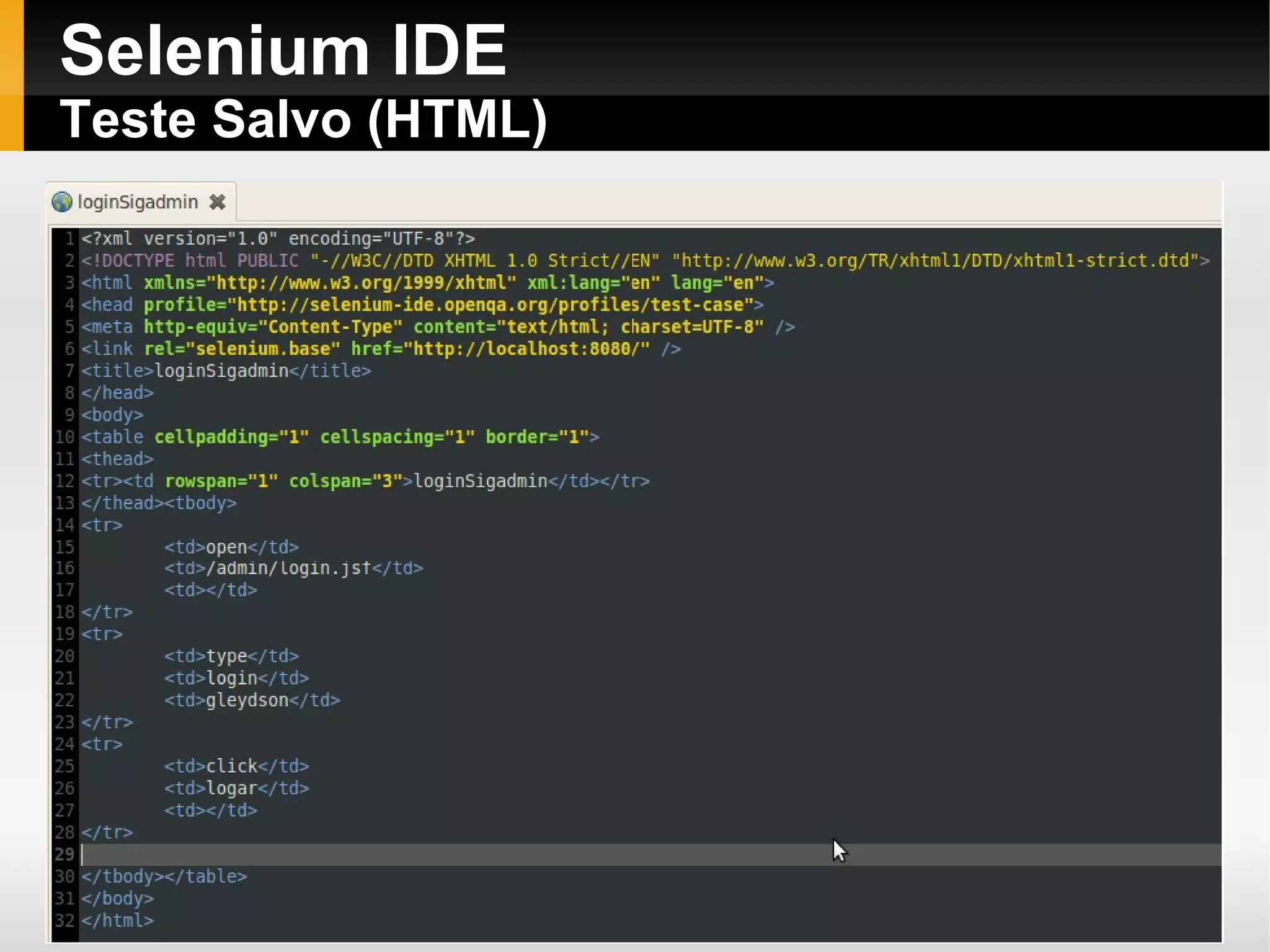This screenshot has height=952, width=1270.
Task: Click the closing head tag line 8
Action: [117, 393]
